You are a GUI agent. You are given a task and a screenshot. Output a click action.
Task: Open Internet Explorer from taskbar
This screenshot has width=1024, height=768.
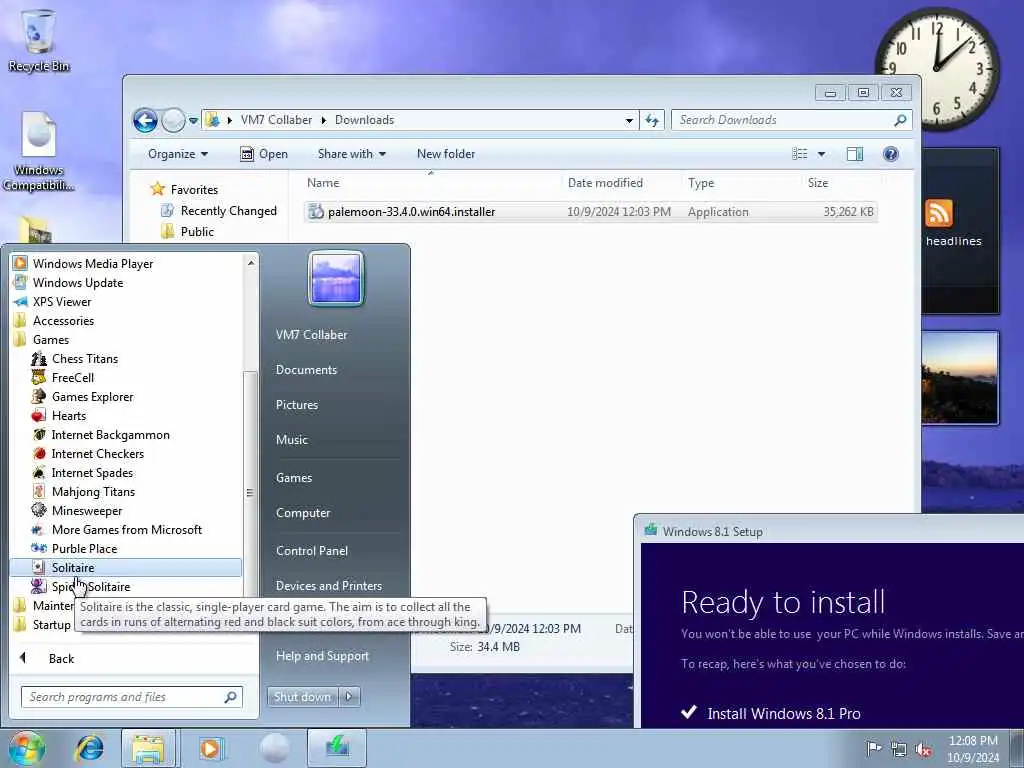point(89,748)
